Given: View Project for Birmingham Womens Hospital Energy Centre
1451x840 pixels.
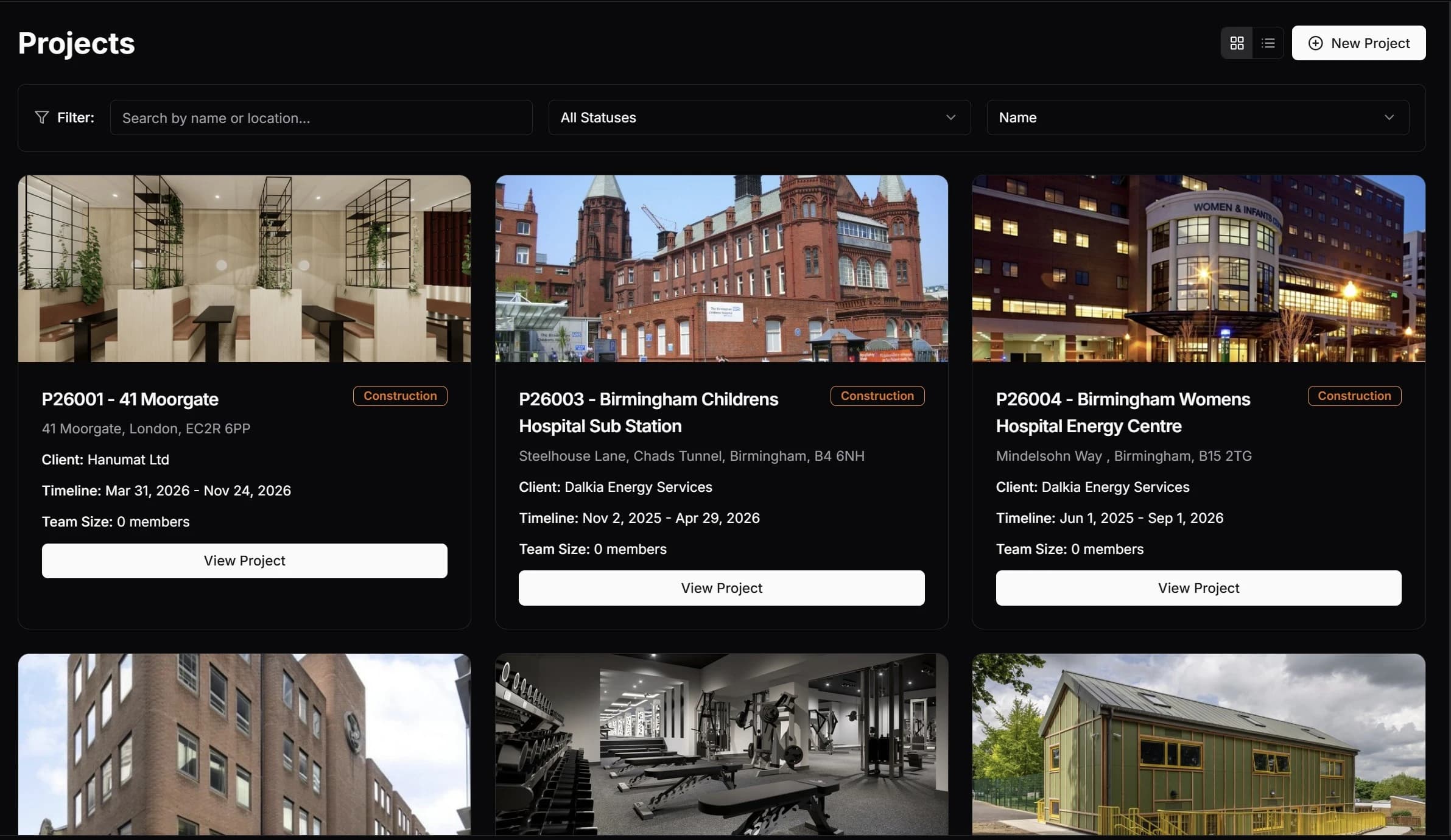Looking at the screenshot, I should tap(1198, 587).
